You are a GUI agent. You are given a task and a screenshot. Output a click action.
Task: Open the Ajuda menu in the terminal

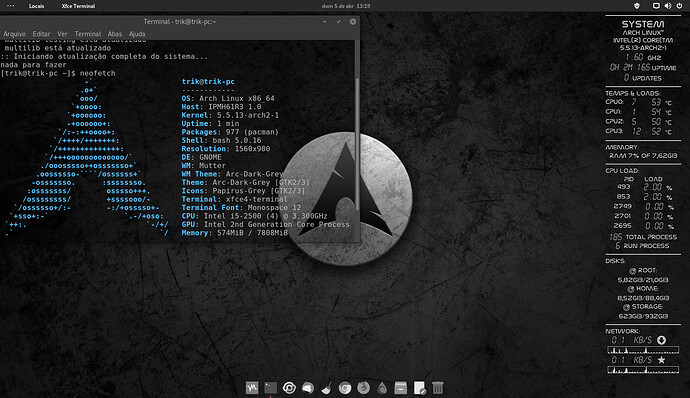click(x=137, y=34)
